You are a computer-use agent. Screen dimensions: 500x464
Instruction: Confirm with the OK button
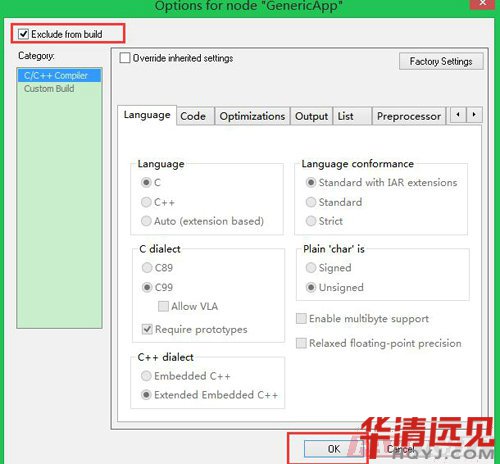tap(334, 449)
